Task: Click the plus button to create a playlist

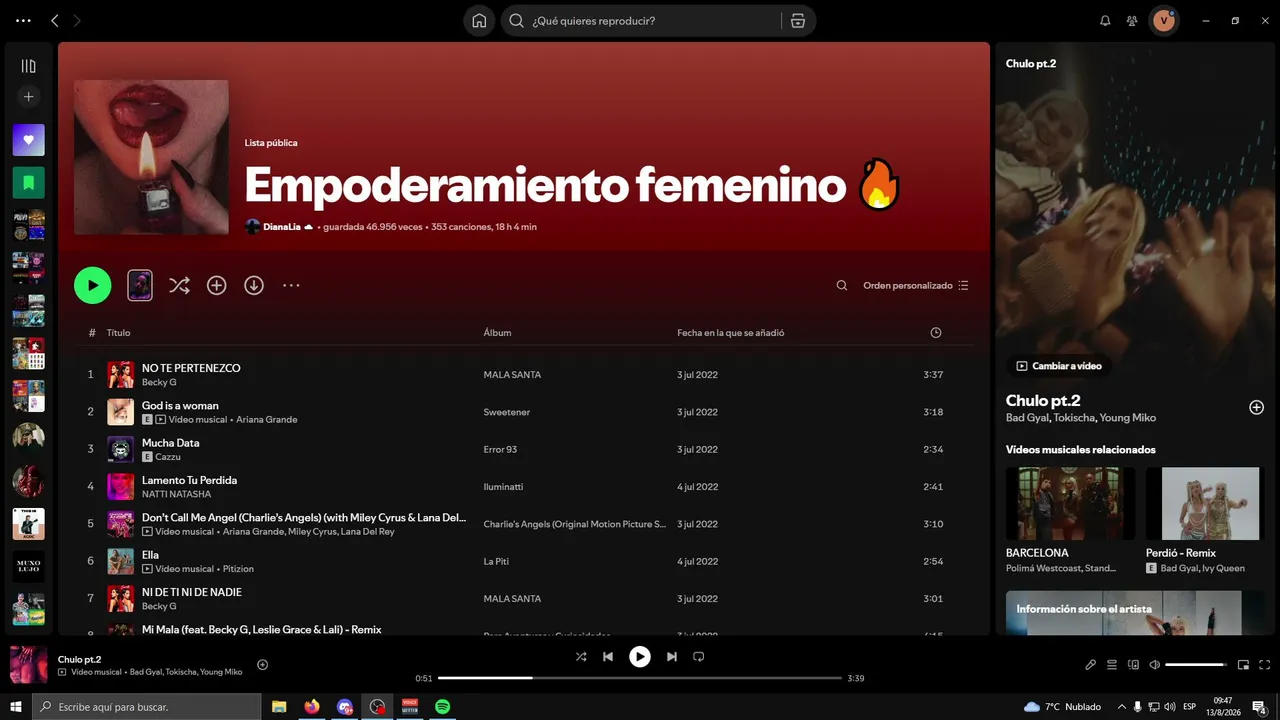Action: pyautogui.click(x=28, y=97)
